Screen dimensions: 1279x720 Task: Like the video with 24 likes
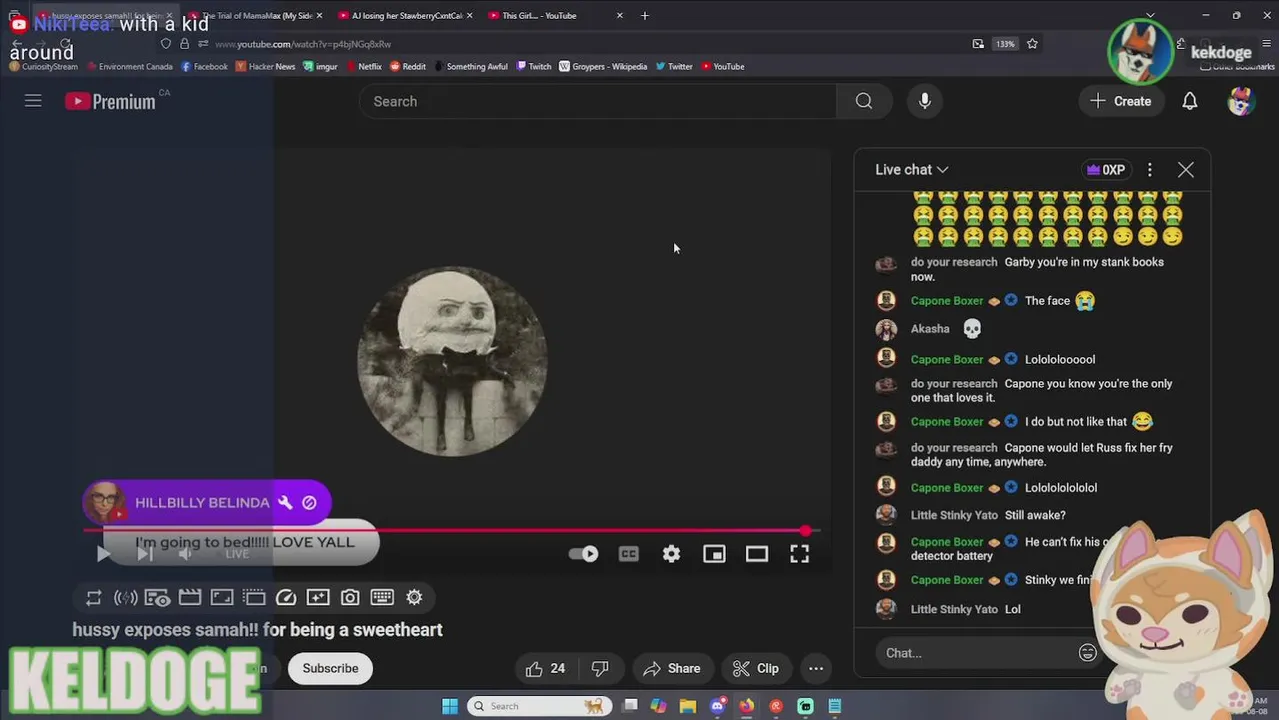point(545,669)
